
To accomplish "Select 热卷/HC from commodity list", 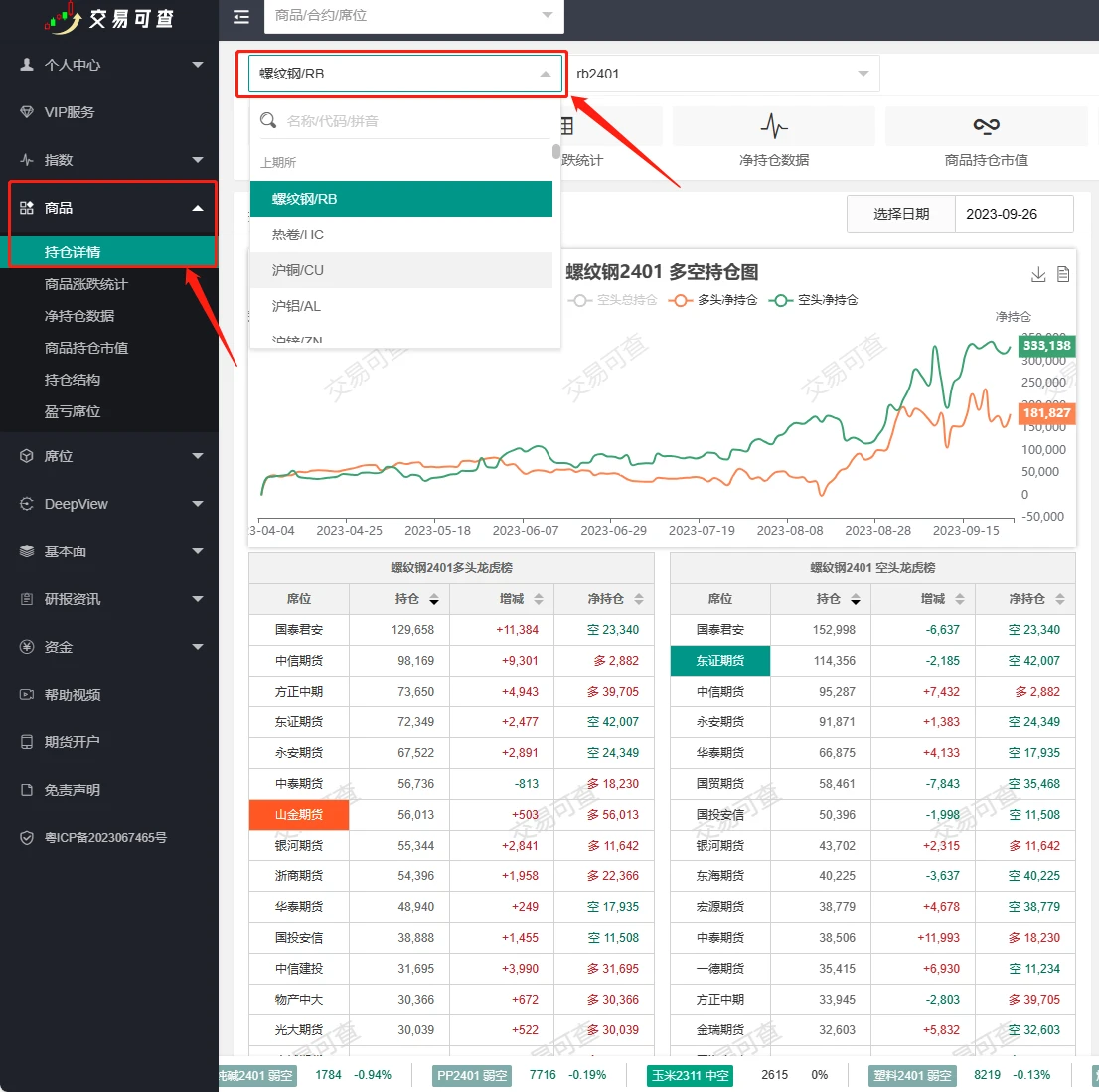I will (x=400, y=234).
